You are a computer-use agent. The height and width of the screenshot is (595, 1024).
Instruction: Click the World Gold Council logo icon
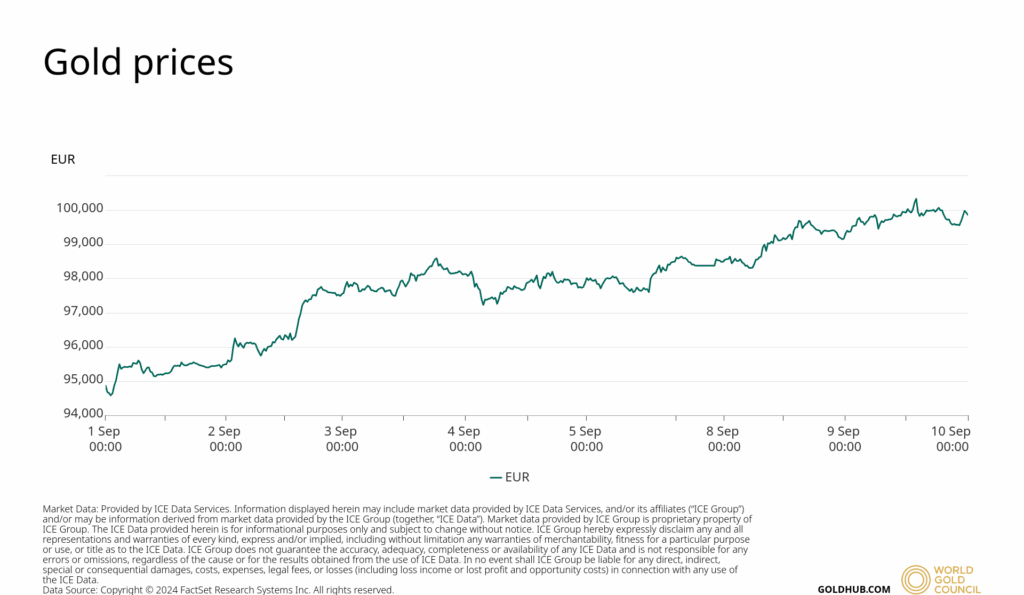(x=915, y=580)
